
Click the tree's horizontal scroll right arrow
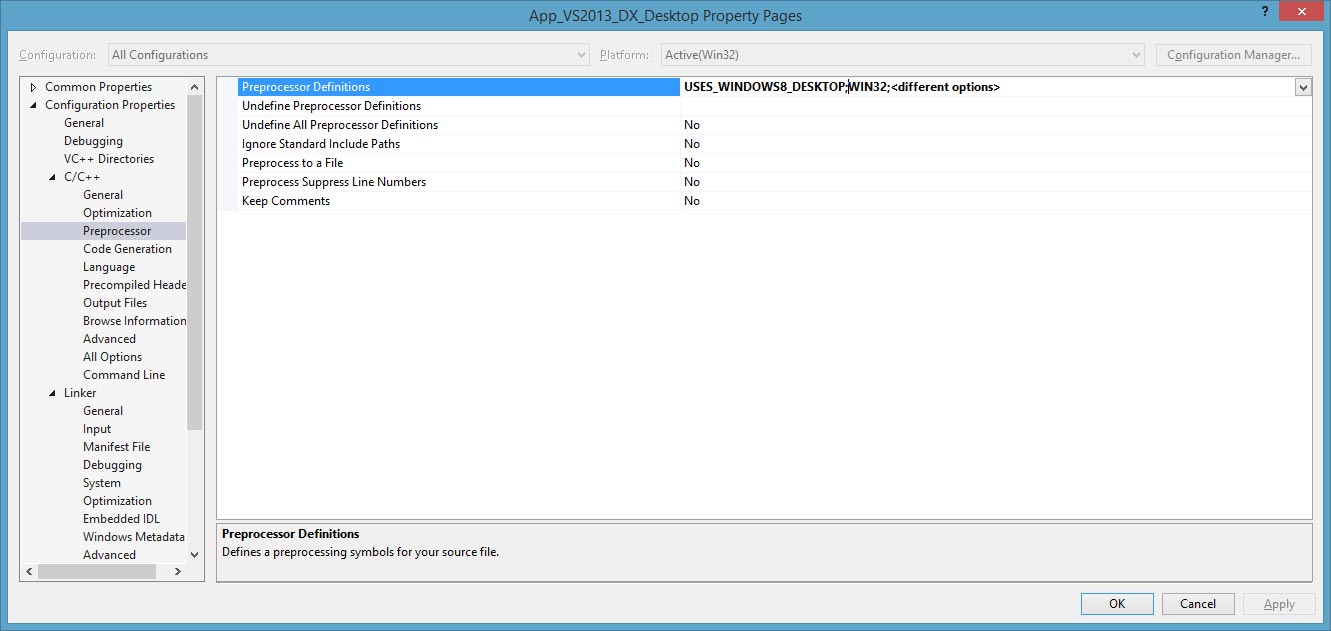pos(178,572)
